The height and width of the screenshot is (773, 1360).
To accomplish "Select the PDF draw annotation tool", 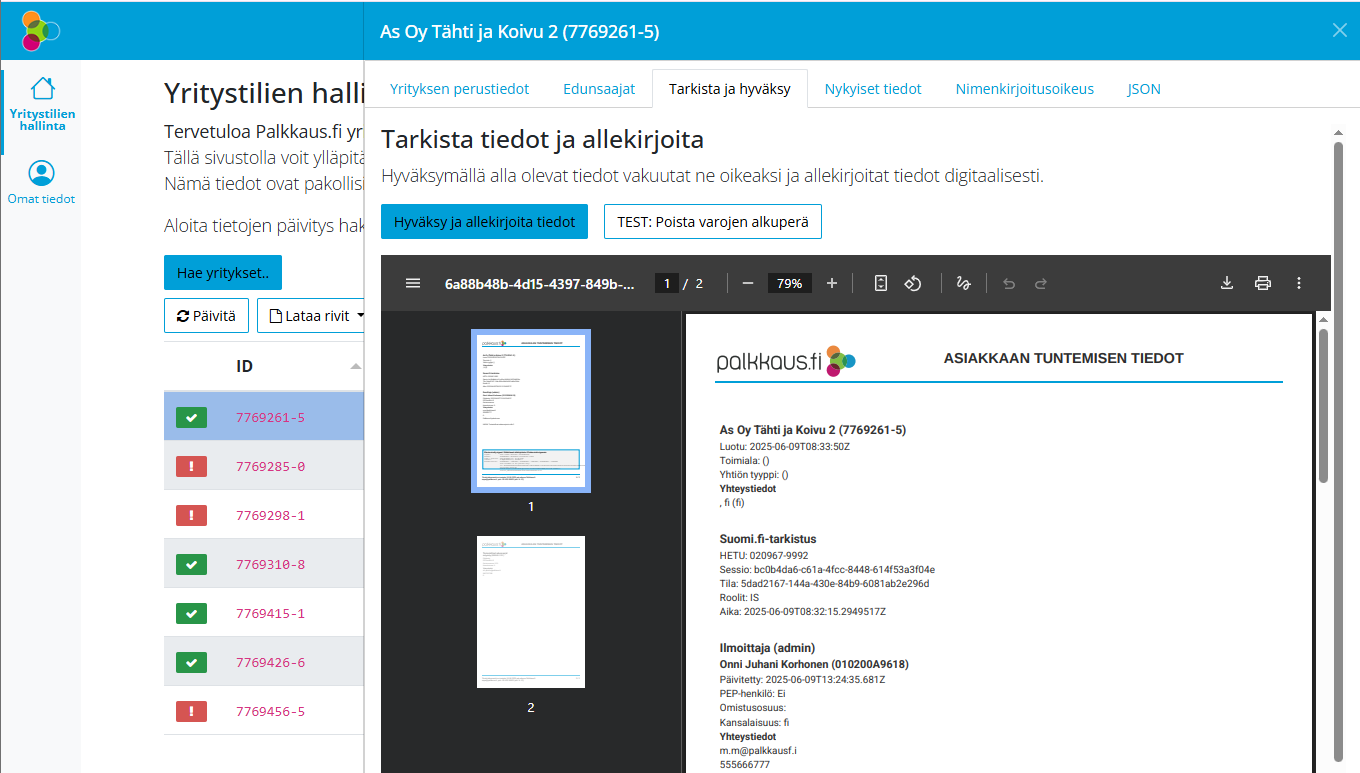I will click(x=963, y=283).
